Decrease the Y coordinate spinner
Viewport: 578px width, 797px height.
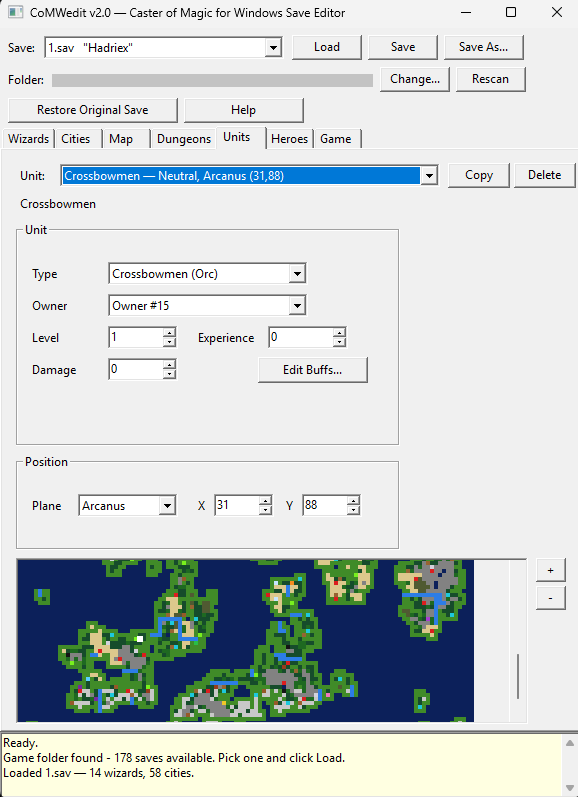[x=354, y=510]
